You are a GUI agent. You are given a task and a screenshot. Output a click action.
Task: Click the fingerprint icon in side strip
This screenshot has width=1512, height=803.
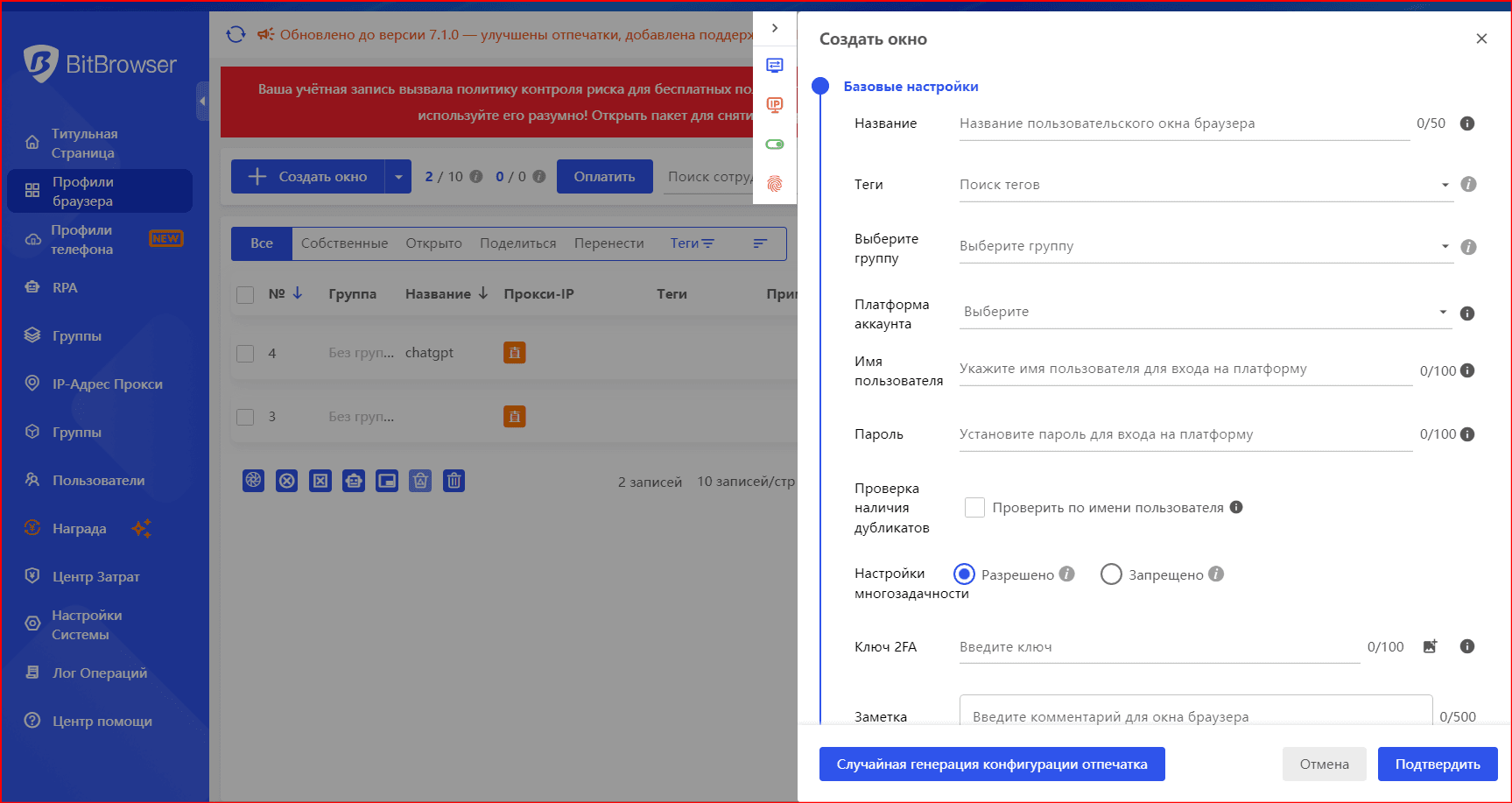click(x=775, y=184)
